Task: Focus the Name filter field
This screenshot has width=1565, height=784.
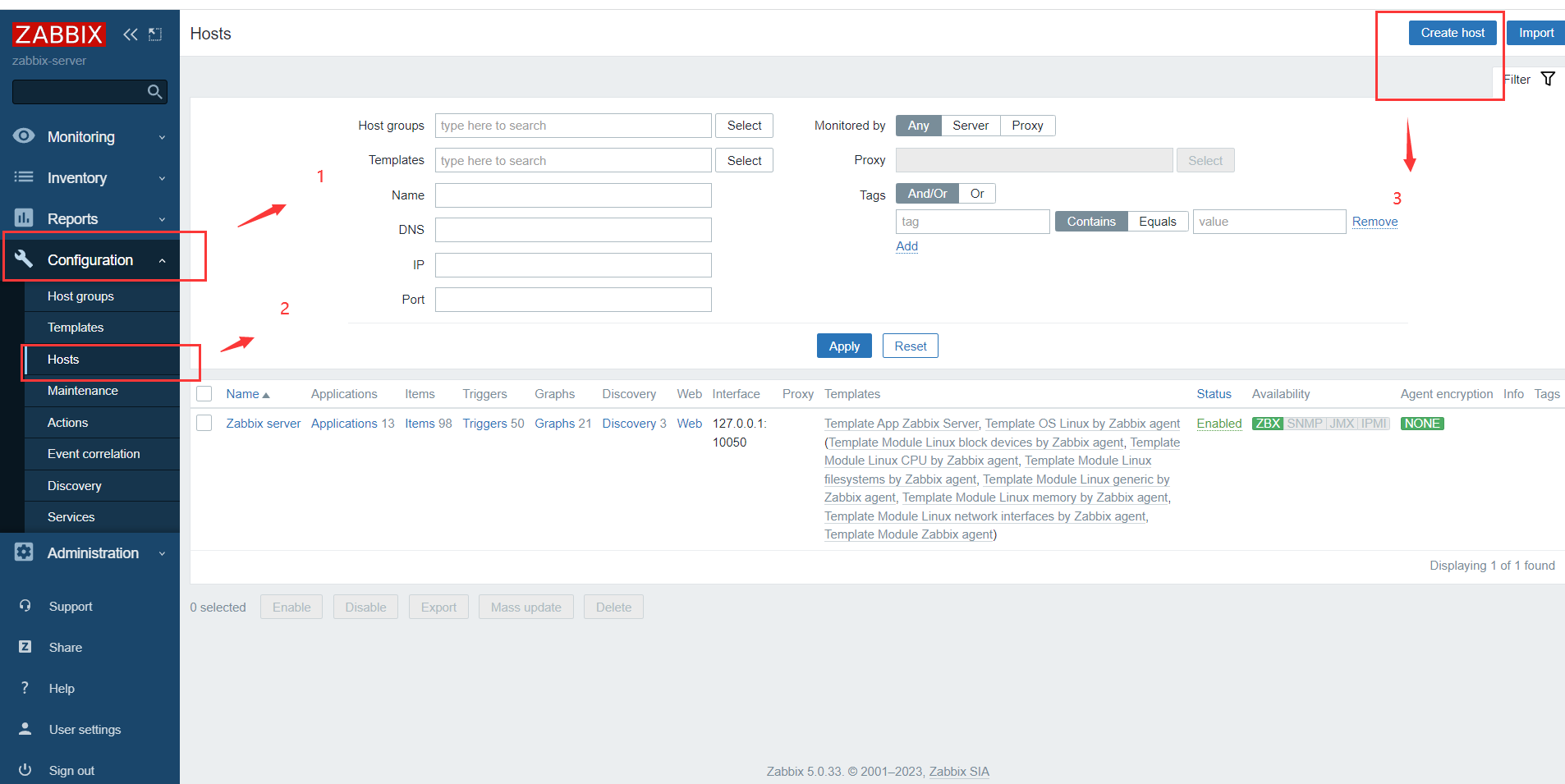Action: (x=573, y=195)
